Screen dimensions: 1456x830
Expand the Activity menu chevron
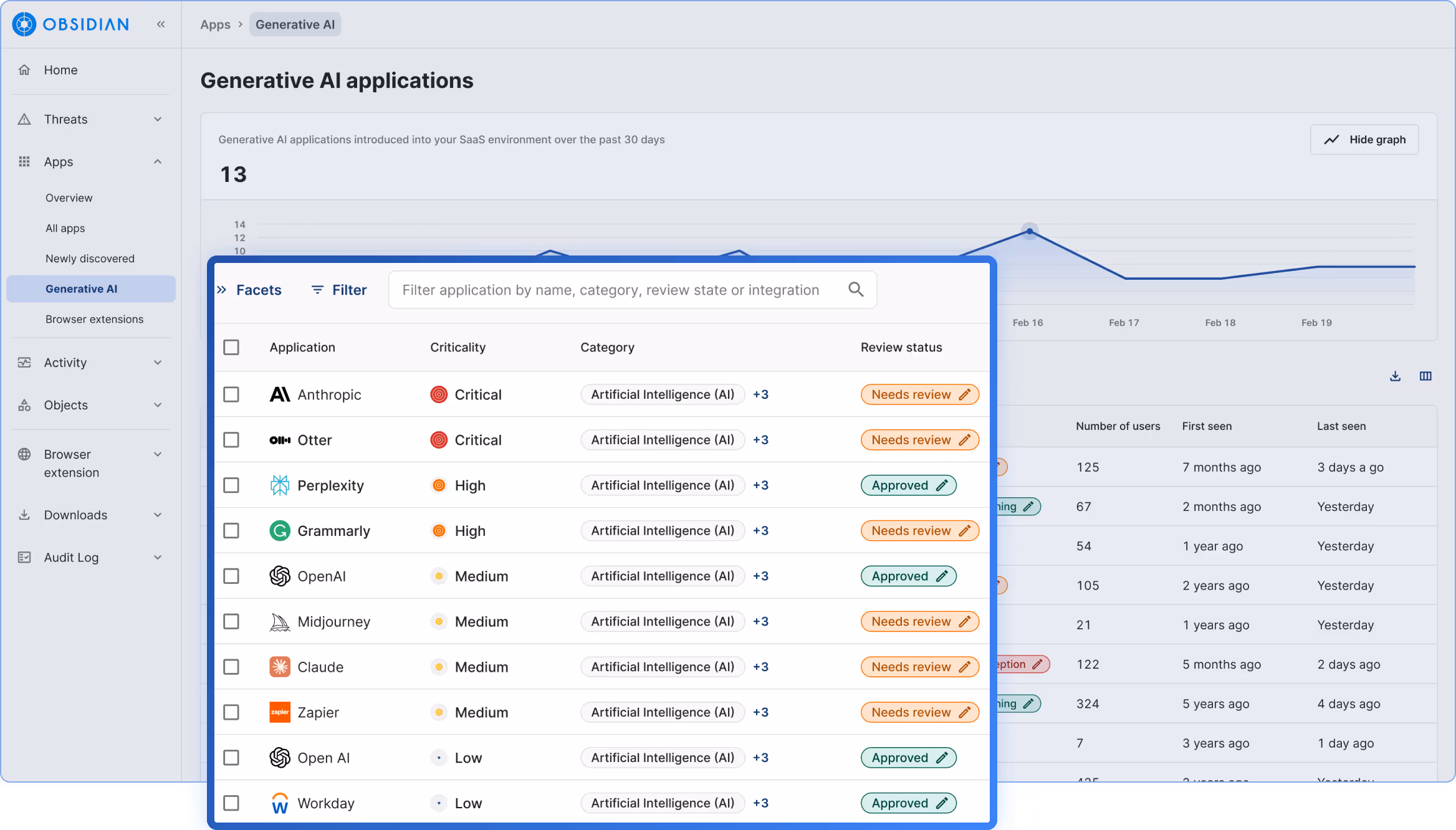[158, 362]
